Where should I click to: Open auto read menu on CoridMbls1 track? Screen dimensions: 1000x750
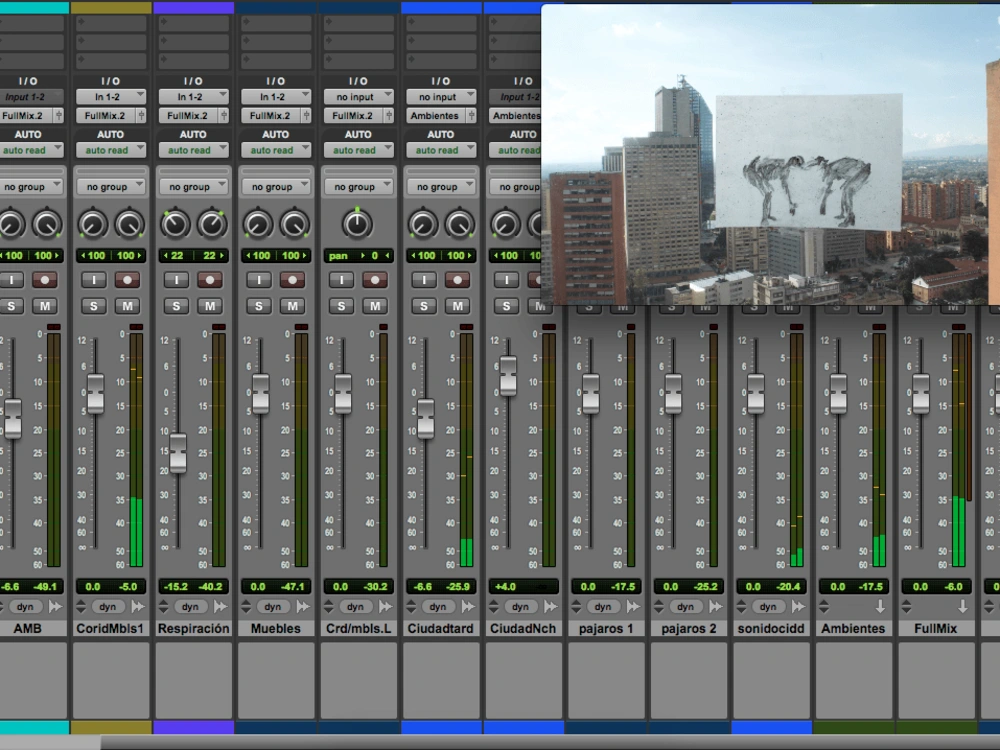pos(111,151)
